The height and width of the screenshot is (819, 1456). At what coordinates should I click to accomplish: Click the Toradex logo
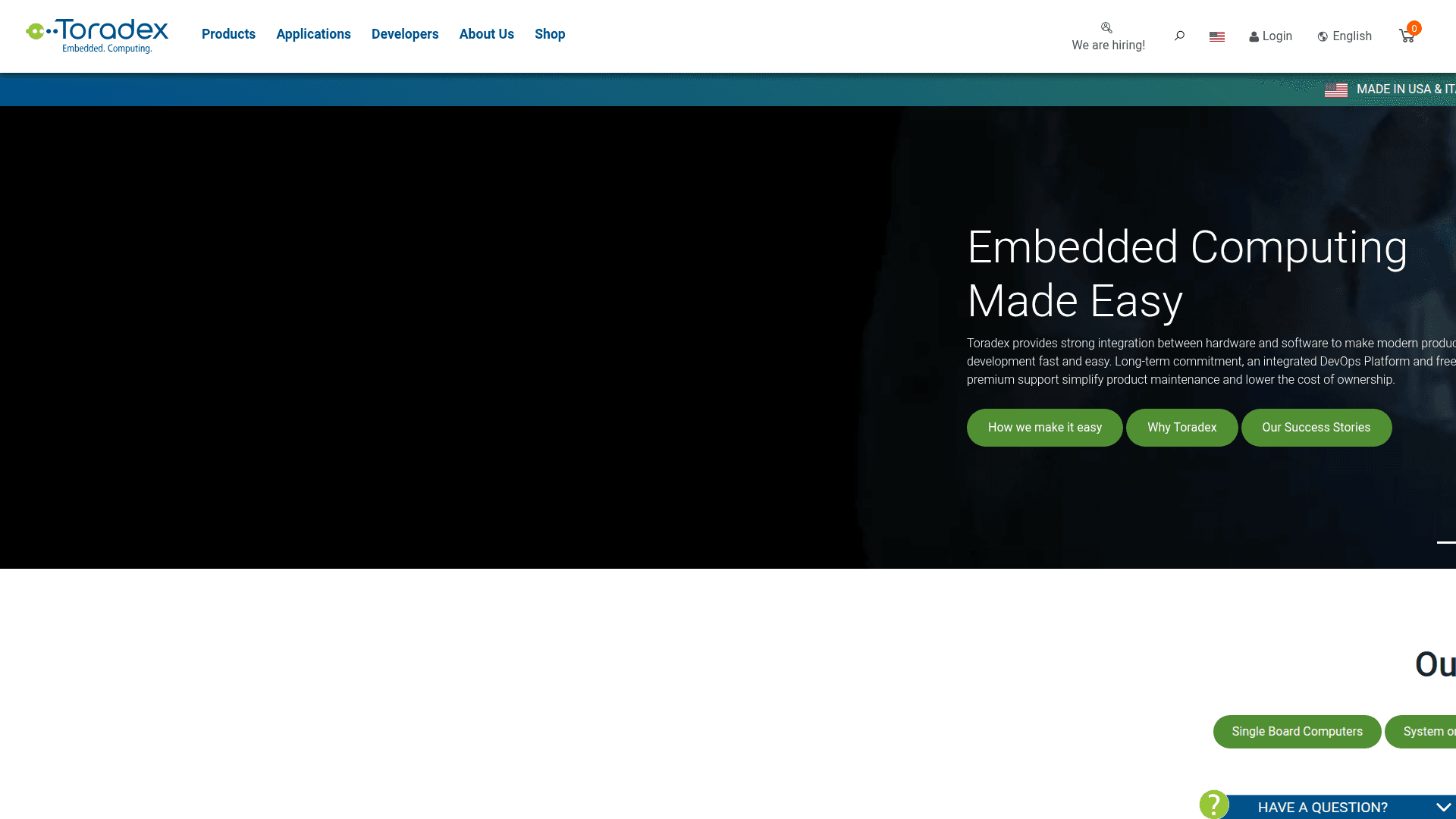point(96,35)
